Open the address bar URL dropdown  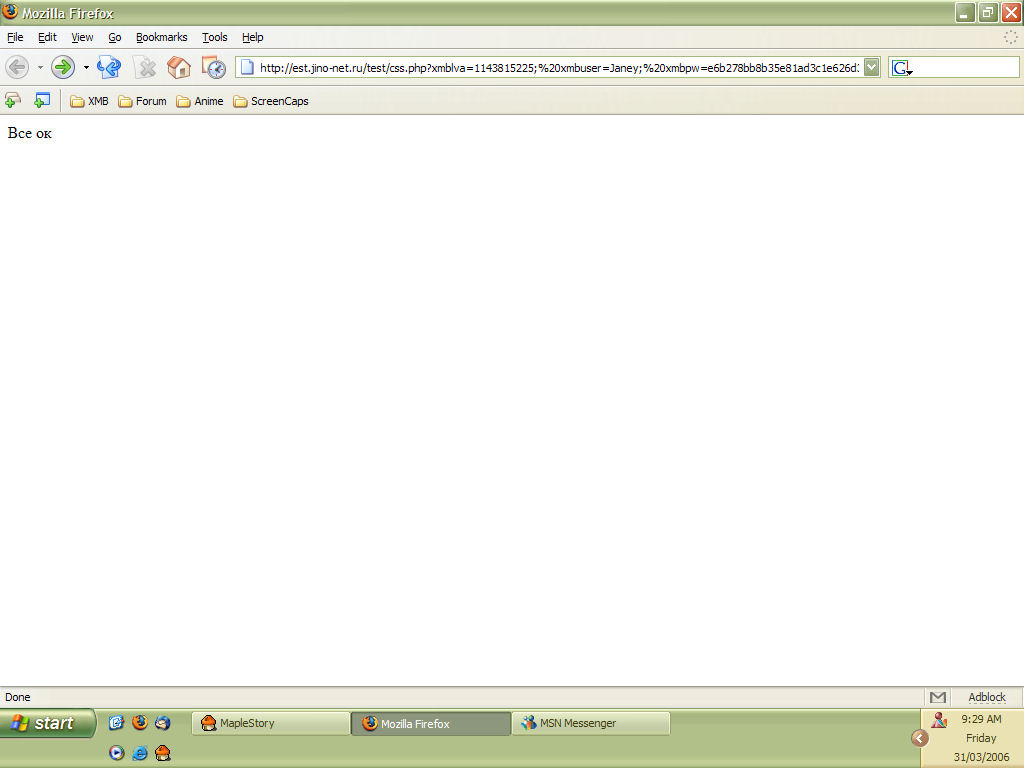click(871, 67)
